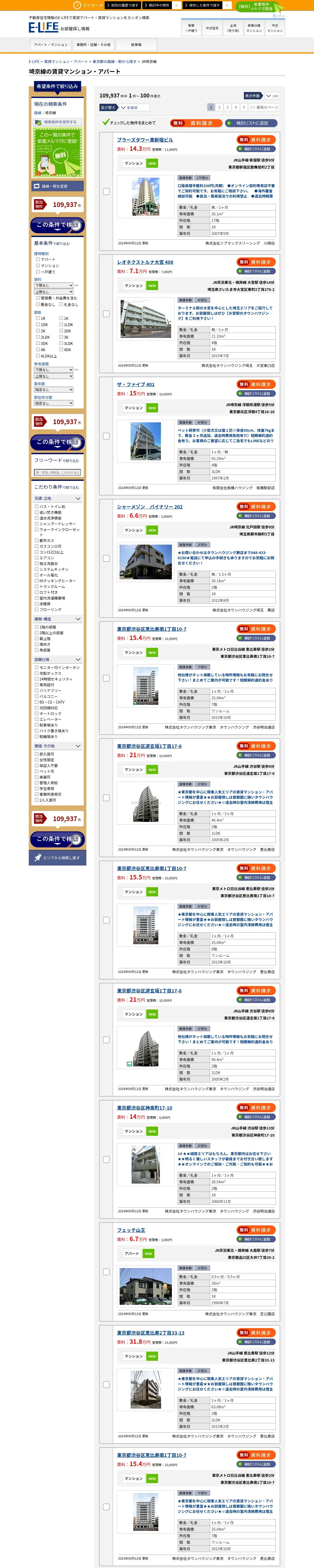Image resolution: width=314 pixels, height=1568 pixels.
Task: Tick the ペット可 checkbox
Action: coord(37,771)
